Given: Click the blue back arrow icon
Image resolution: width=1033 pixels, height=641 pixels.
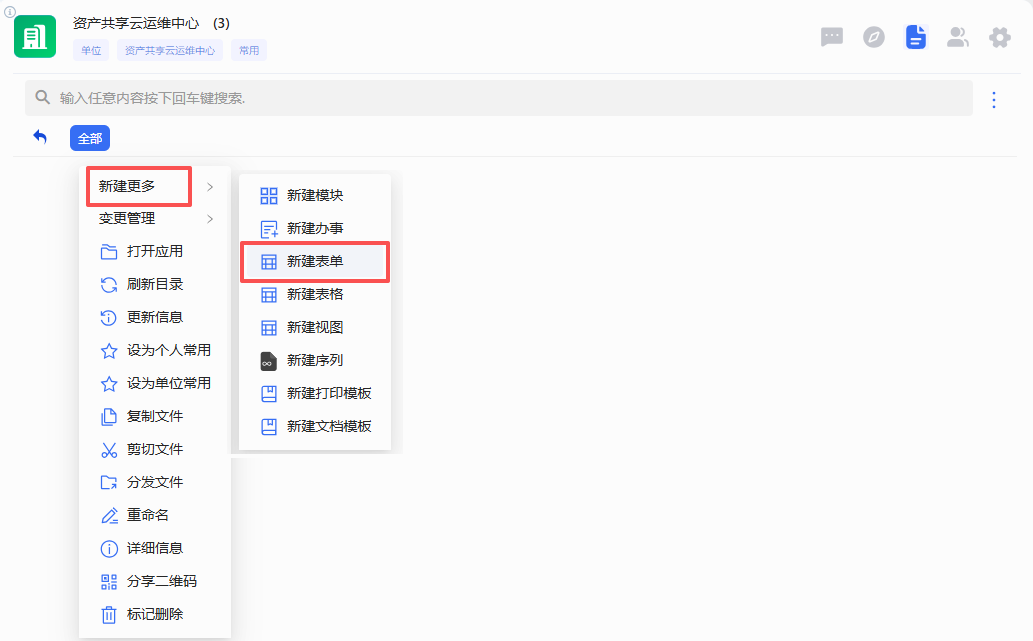Looking at the screenshot, I should point(40,137).
